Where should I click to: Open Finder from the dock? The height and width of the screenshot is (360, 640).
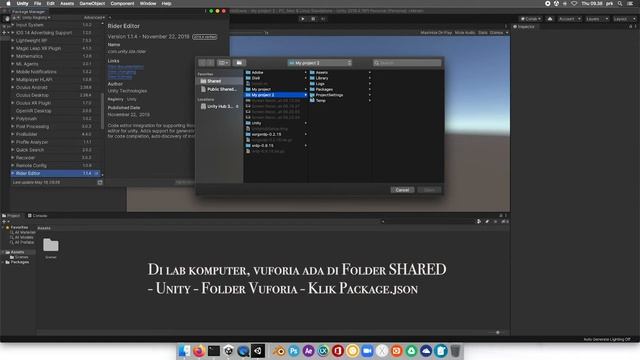pos(184,351)
